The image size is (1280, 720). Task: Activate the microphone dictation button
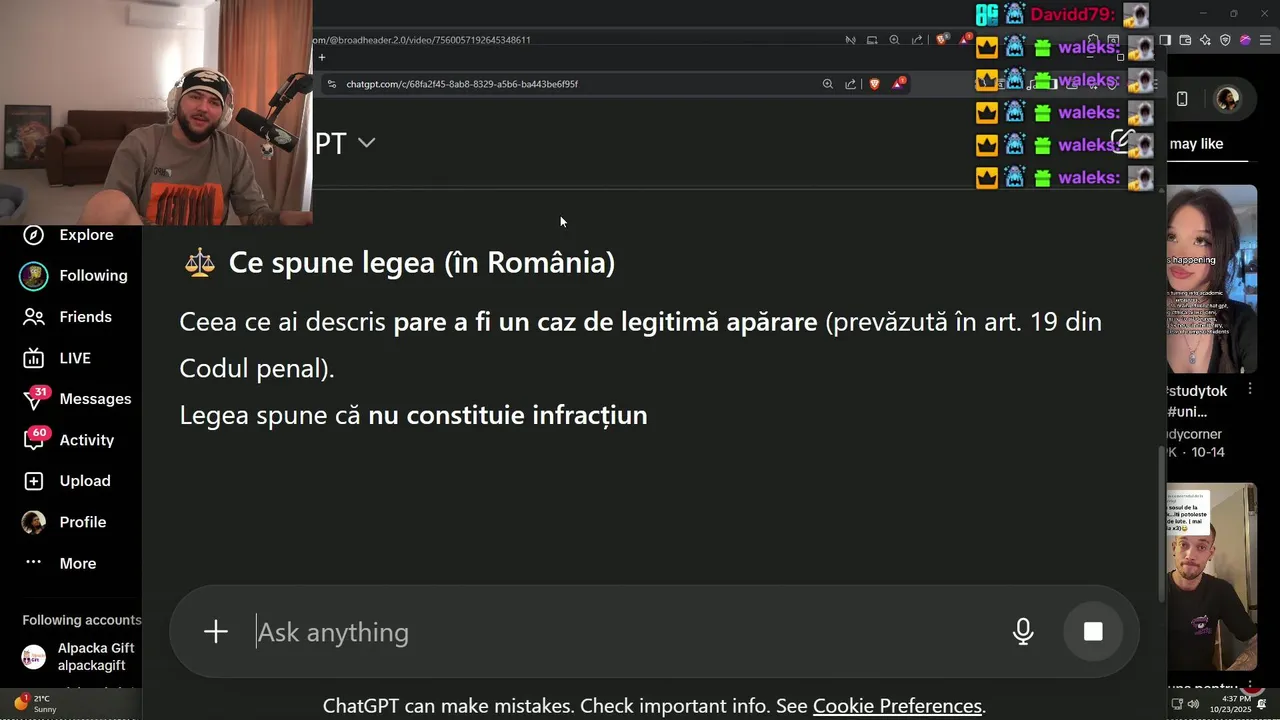[x=1023, y=631]
